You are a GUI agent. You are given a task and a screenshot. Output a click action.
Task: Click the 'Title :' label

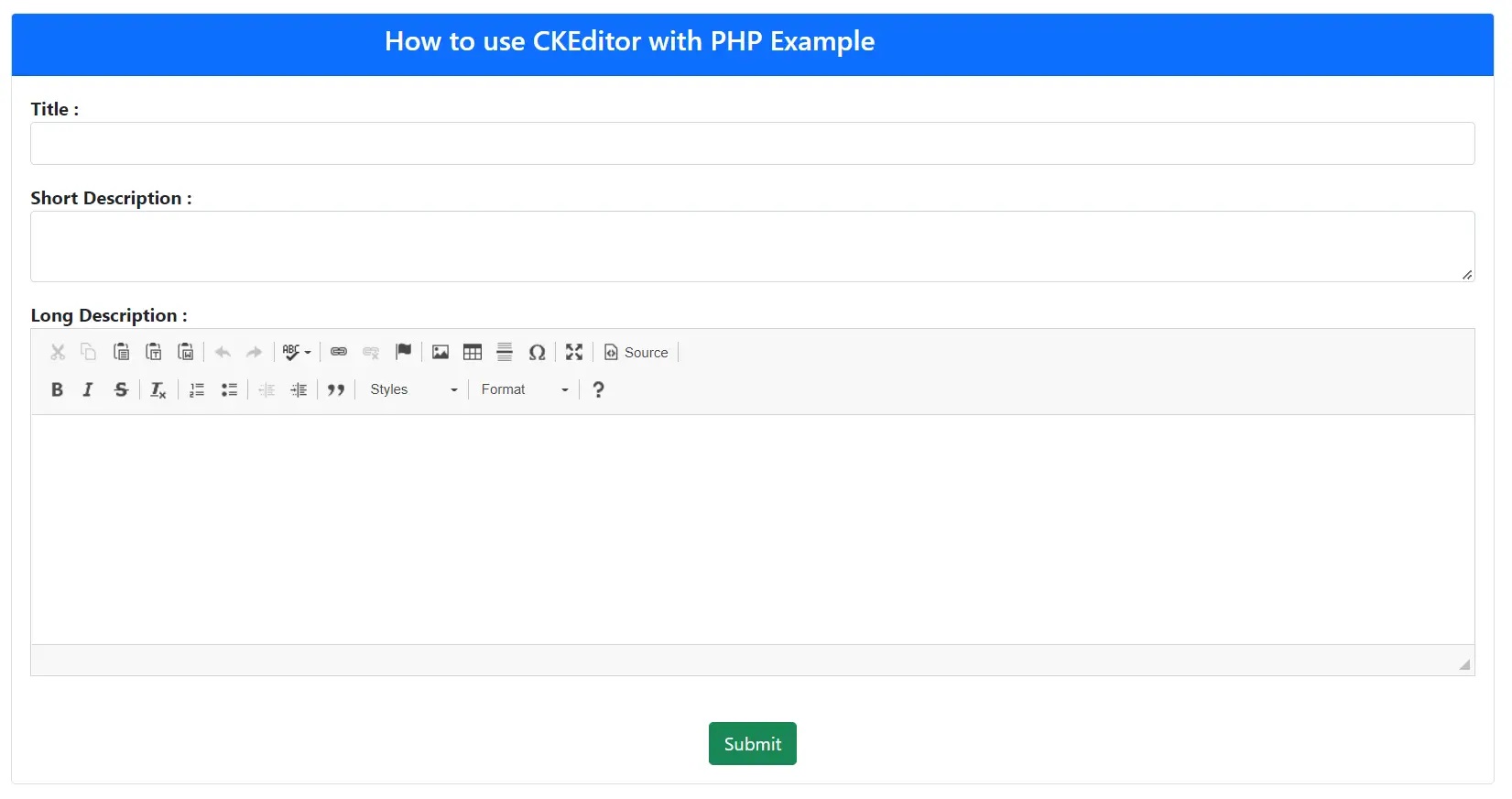pos(55,109)
